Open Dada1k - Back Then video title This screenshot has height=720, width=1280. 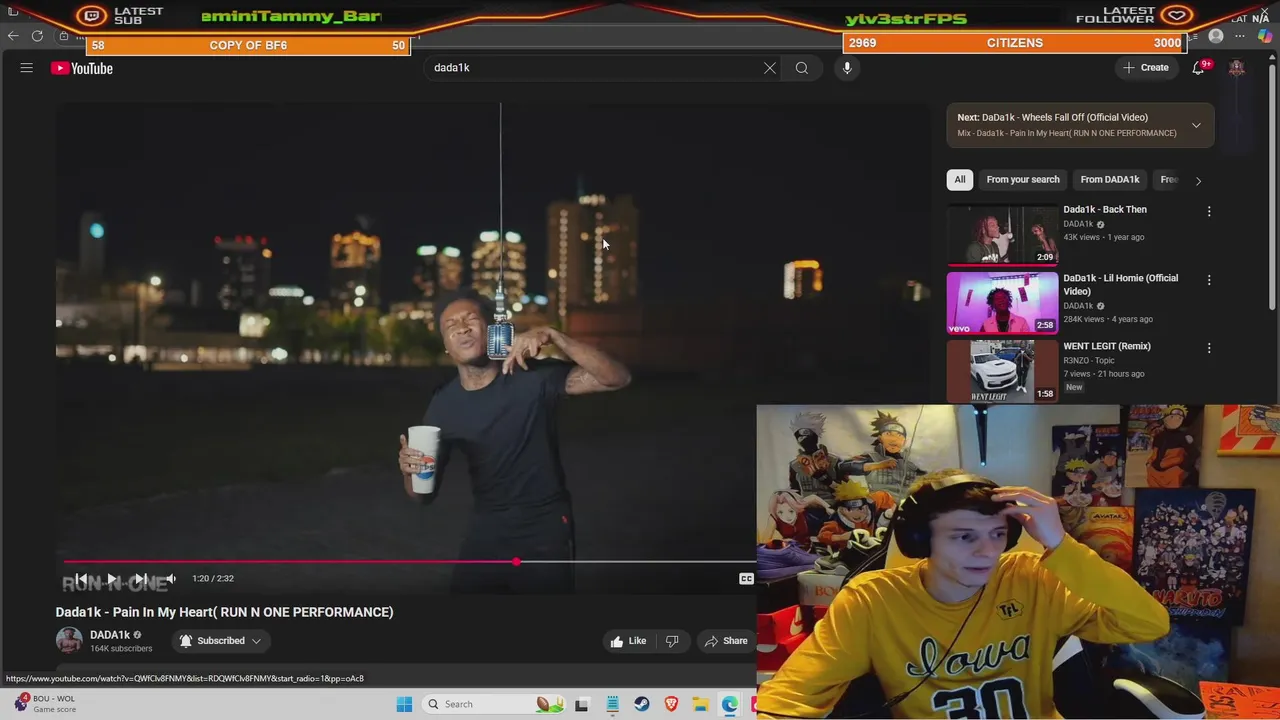[x=1105, y=209]
